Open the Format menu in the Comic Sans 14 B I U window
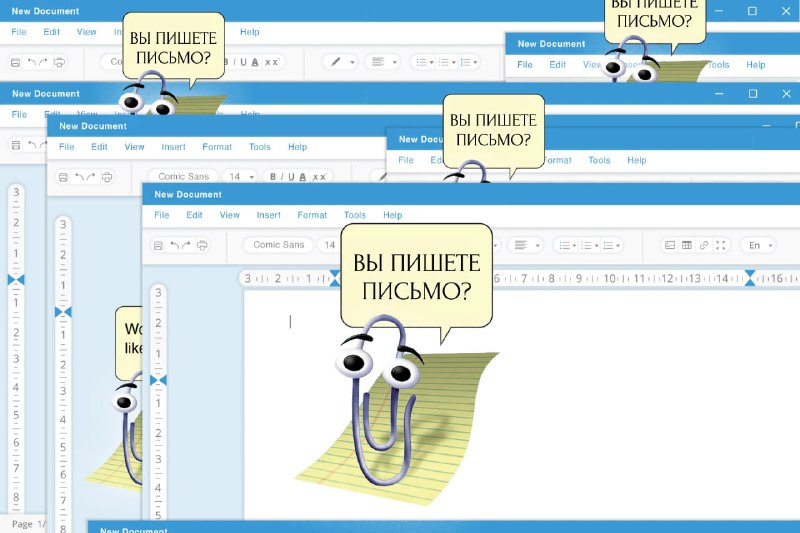Image resolution: width=800 pixels, height=533 pixels. pos(217,146)
